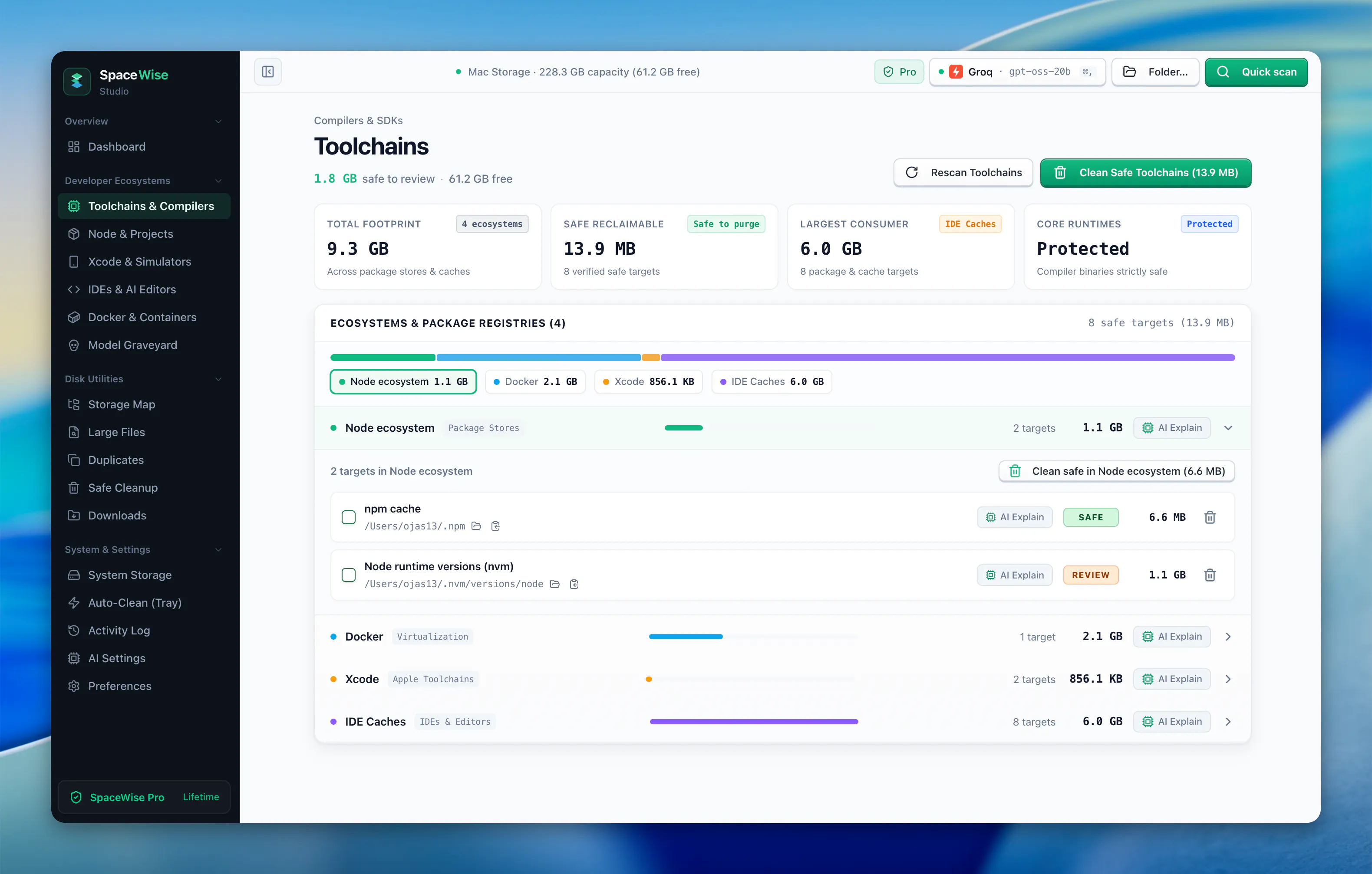This screenshot has width=1372, height=874.
Task: Open Docker & Containers section
Action: point(144,317)
